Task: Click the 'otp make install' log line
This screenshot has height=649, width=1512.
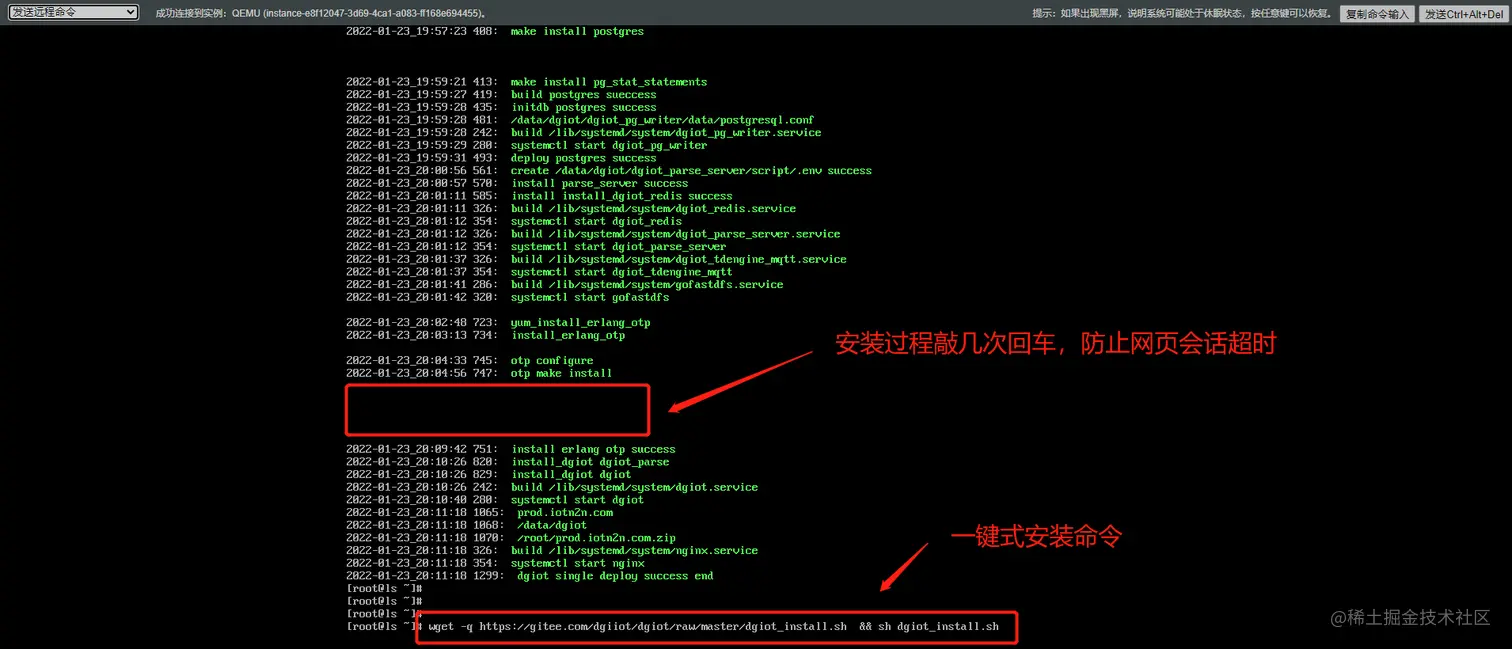Action: [x=479, y=374]
